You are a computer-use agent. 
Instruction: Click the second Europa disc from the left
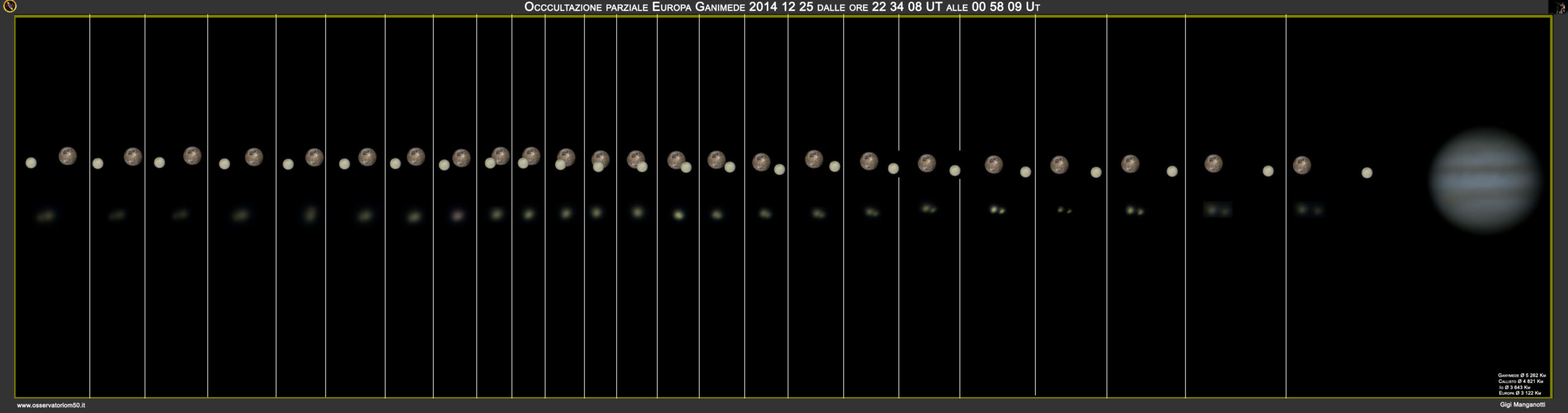point(97,163)
